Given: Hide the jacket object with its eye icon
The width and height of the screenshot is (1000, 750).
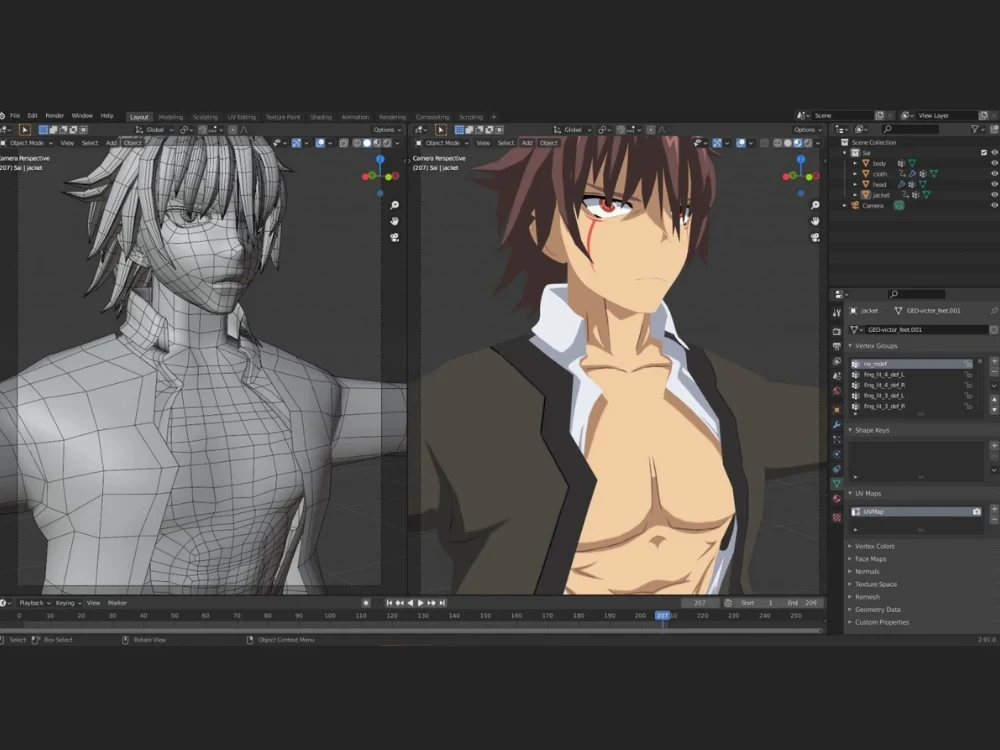Looking at the screenshot, I should pos(994,195).
